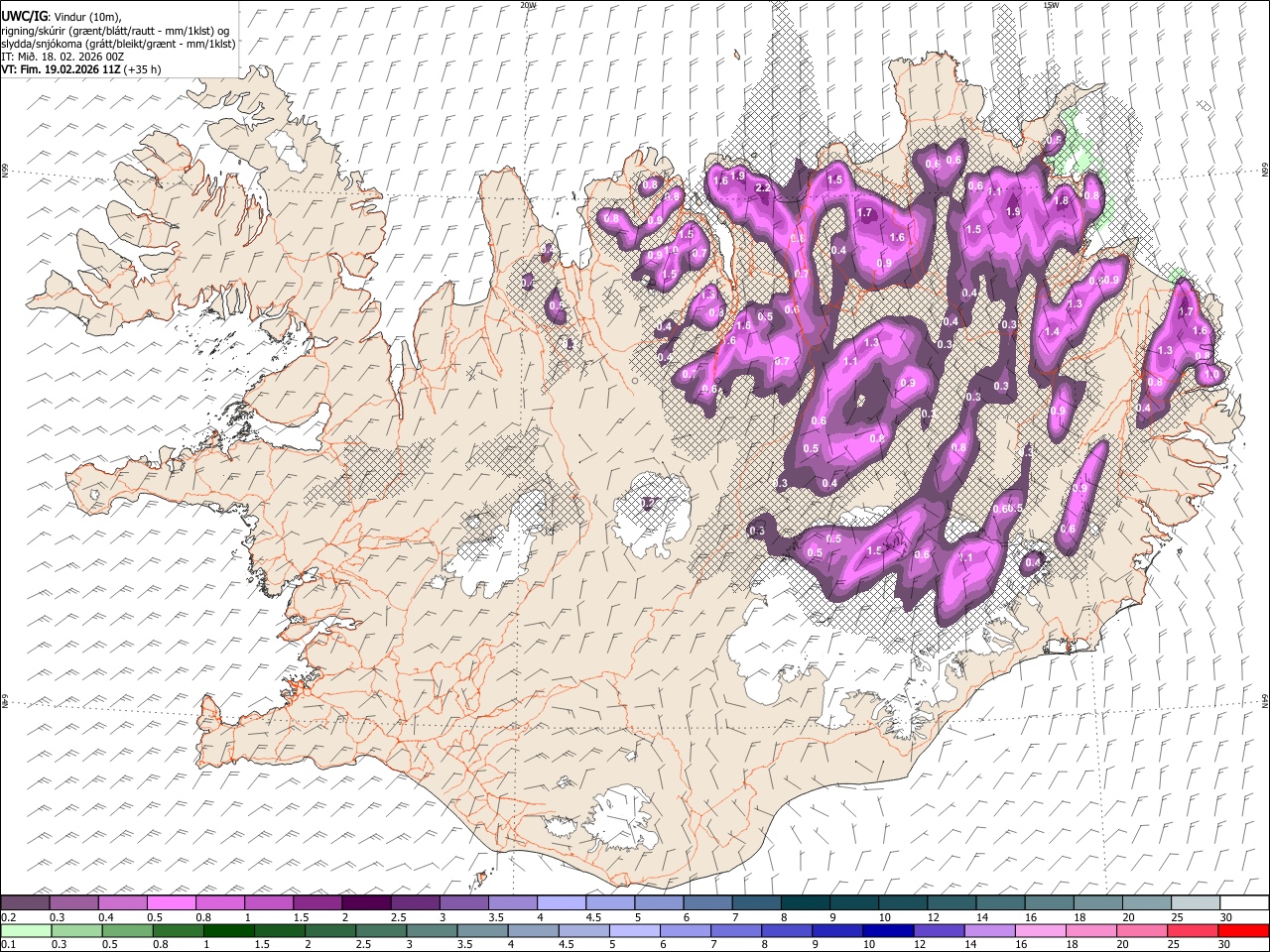Viewport: 1270px width, 952px height.
Task: Click the dark purple 0.2 swatch in the top snow scale
Action: (x=25, y=903)
